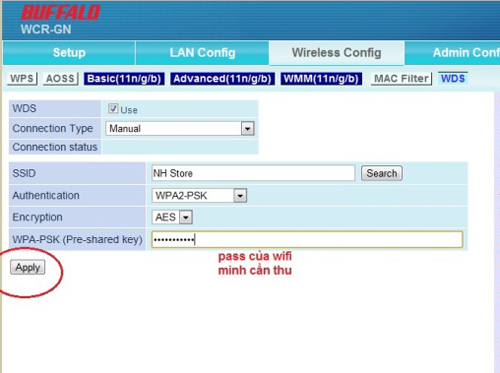
Task: Focus the WPA-PSK pre-shared key field
Action: tap(307, 239)
